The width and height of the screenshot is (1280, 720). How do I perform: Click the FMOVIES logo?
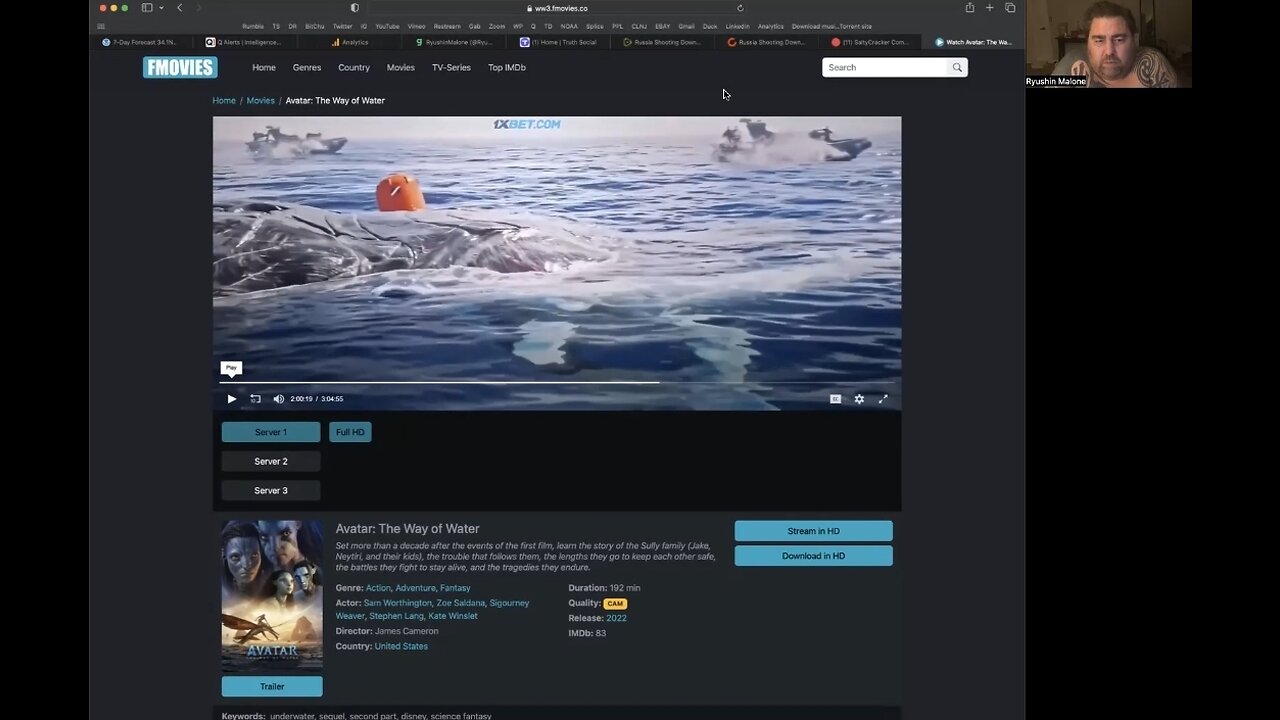point(180,67)
